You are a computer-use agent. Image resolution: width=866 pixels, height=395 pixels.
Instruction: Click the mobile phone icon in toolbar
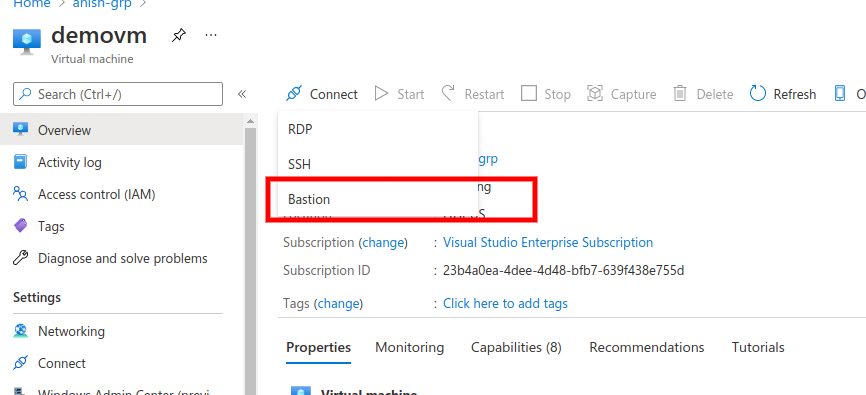(x=839, y=94)
